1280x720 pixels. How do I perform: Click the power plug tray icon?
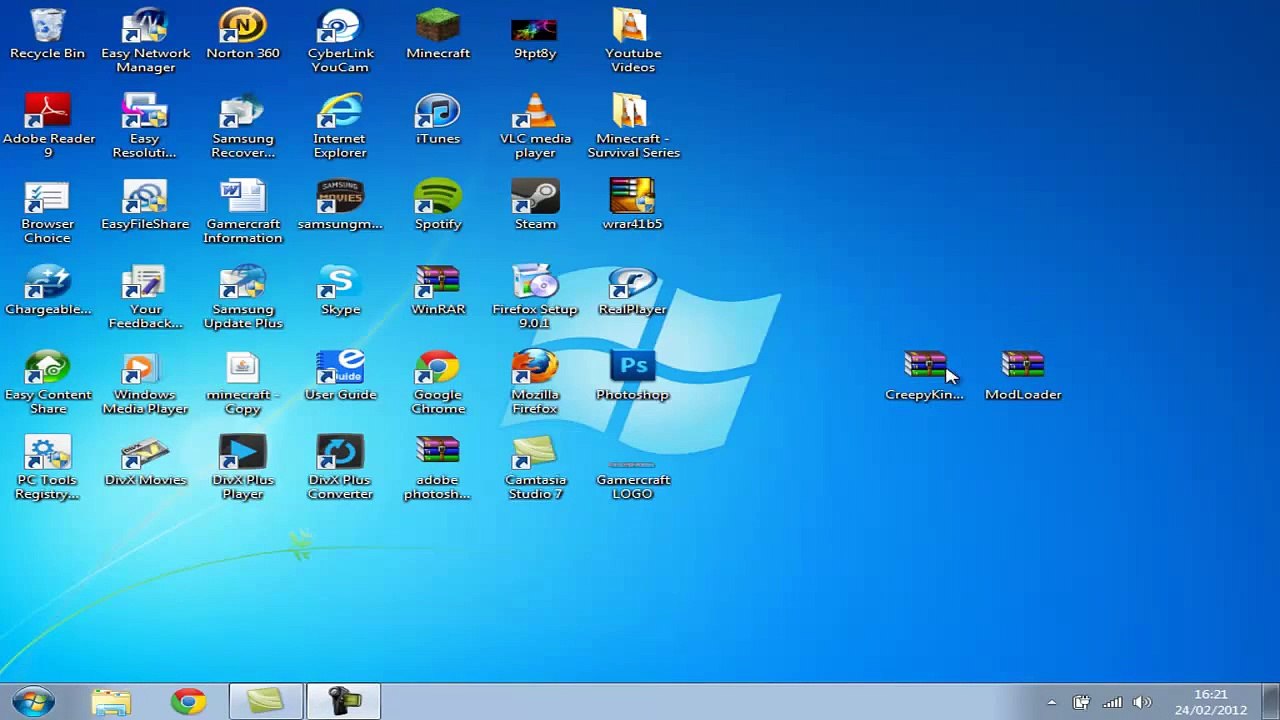click(1081, 703)
